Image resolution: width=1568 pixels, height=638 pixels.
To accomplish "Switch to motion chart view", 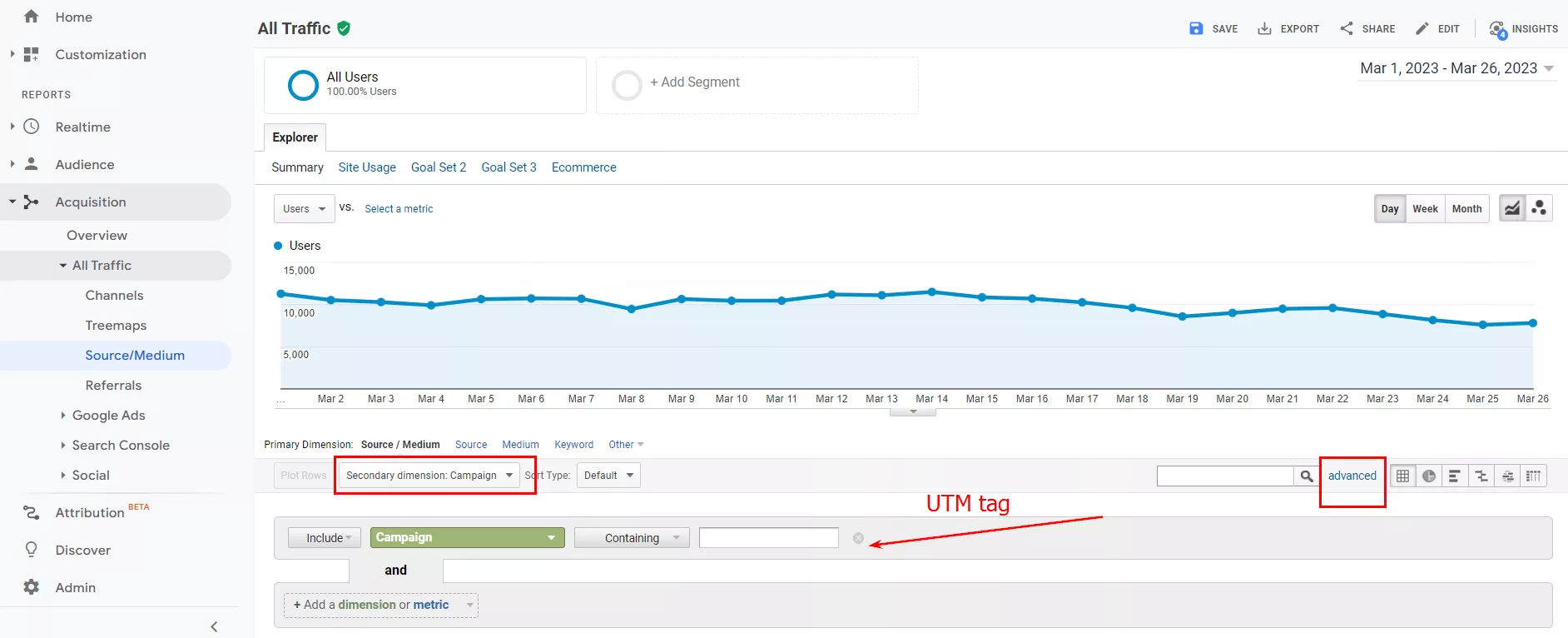I will pos(1539,208).
